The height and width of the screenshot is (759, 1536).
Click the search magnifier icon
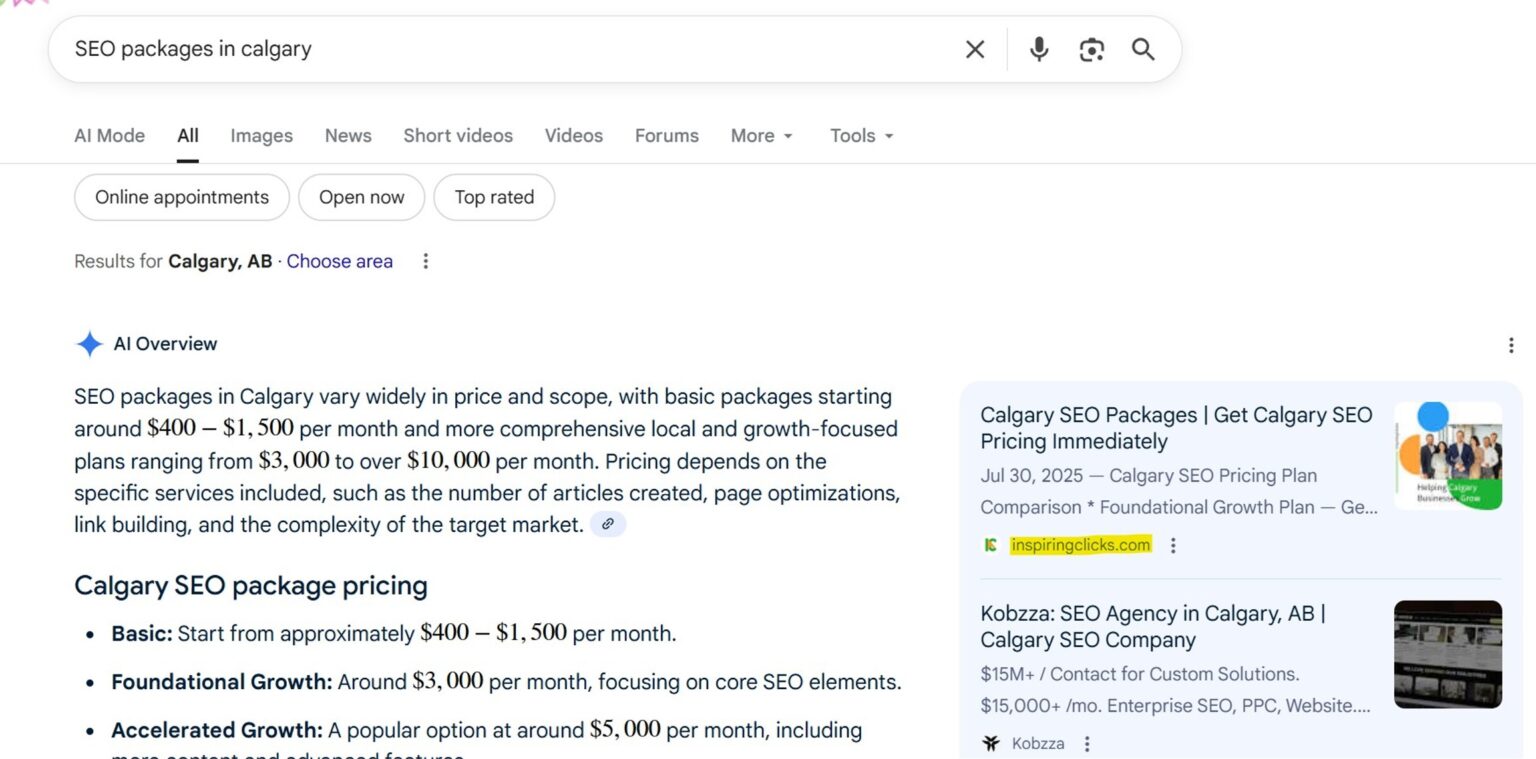[1143, 48]
